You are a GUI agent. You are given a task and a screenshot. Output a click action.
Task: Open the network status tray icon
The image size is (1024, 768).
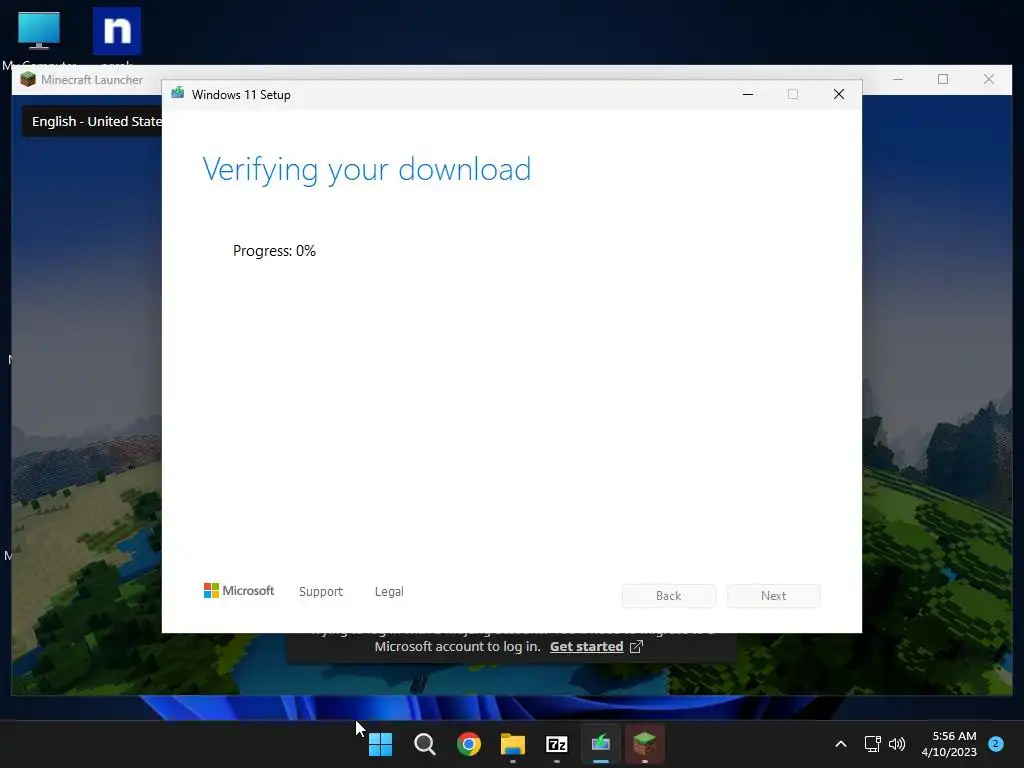coord(872,744)
